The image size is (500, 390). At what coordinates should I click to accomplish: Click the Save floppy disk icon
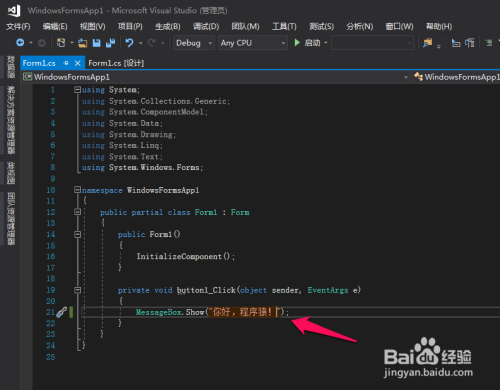[x=97, y=43]
